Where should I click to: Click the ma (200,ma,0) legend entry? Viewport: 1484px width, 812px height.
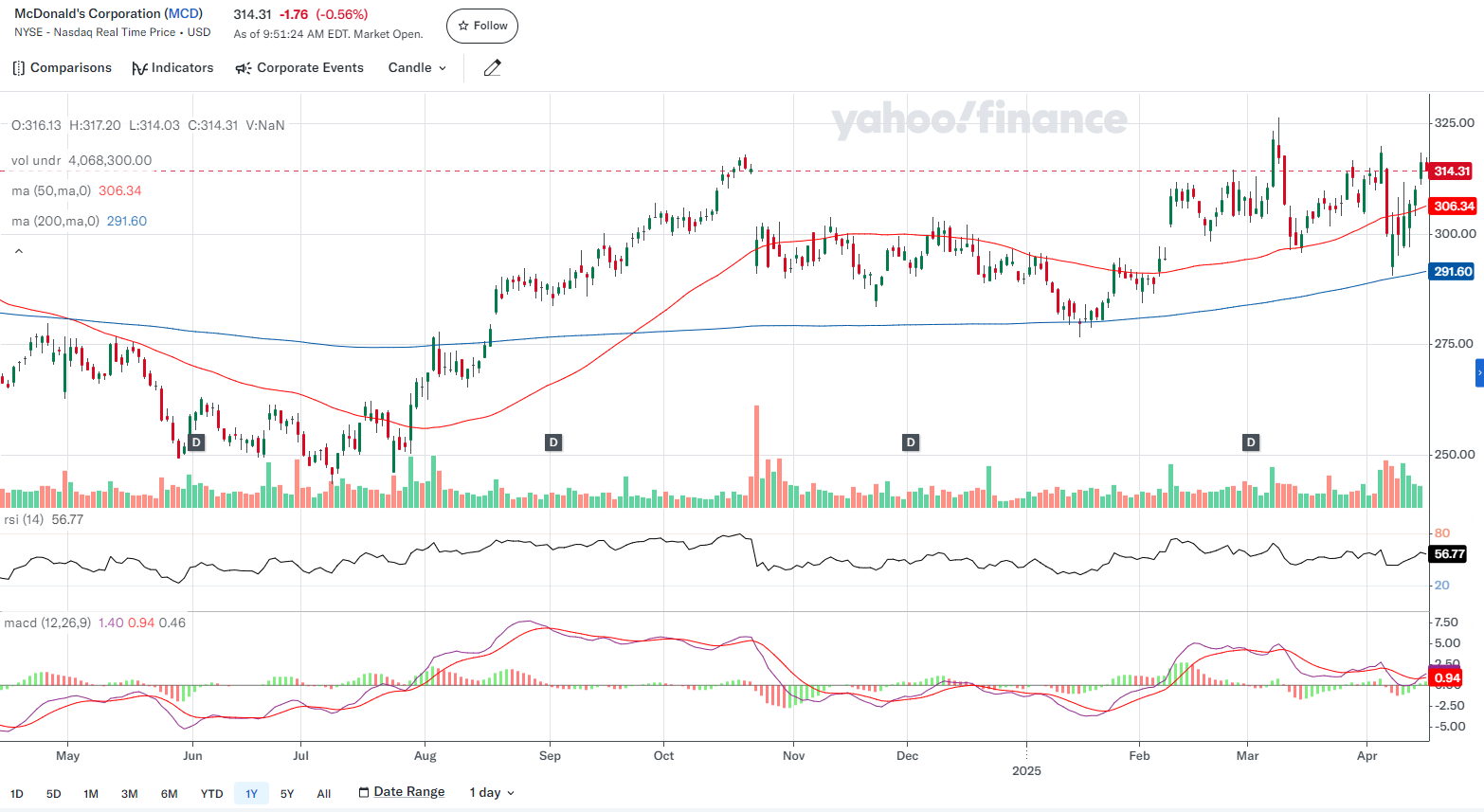click(79, 221)
